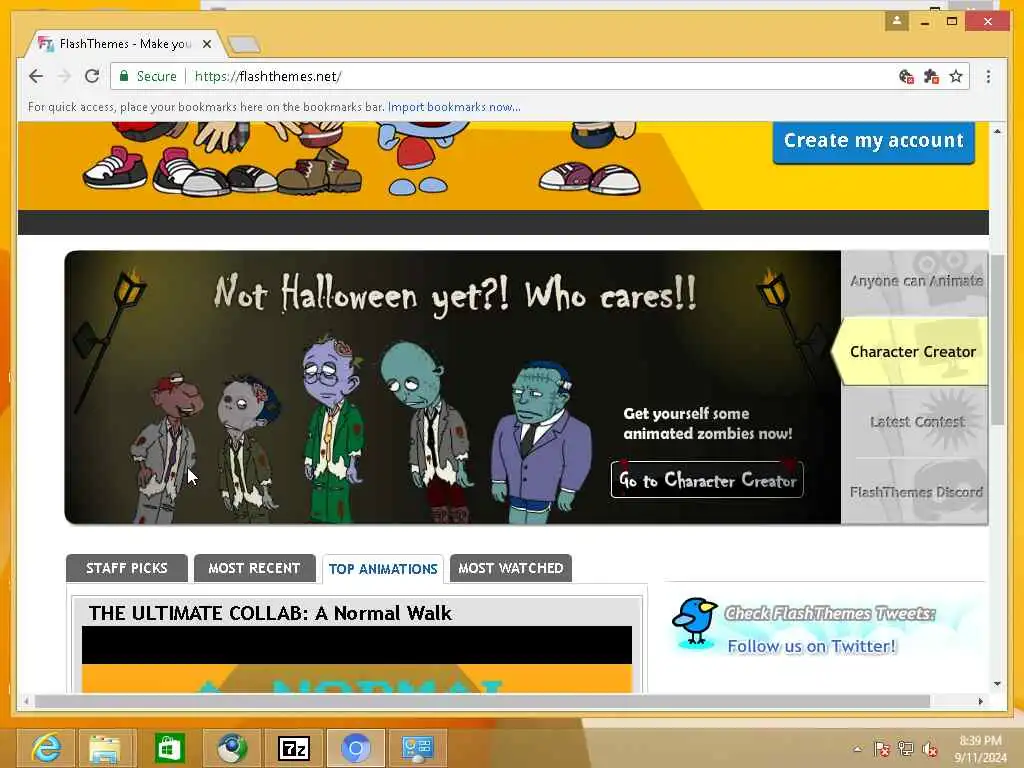Viewport: 1024px width, 768px height.
Task: Click the blocked plugin puzzle icon in address bar
Action: pos(931,76)
